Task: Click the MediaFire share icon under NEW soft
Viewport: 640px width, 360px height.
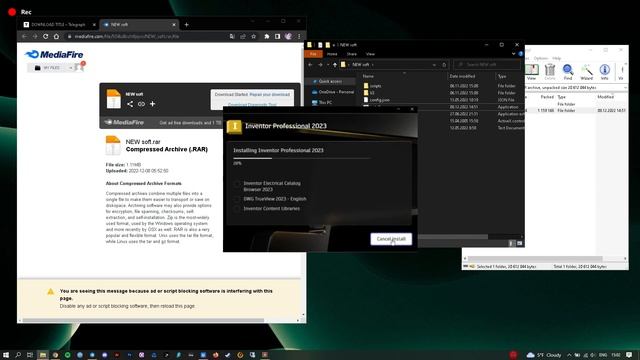Action: (x=130, y=104)
